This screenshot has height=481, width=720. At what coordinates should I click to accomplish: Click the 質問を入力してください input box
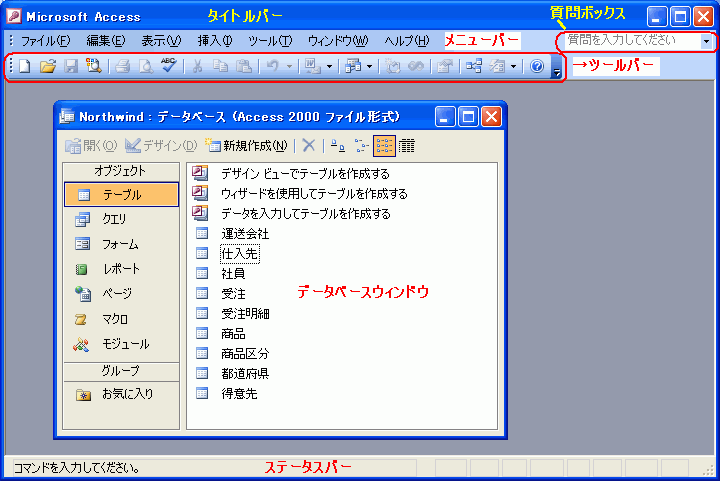coord(632,41)
